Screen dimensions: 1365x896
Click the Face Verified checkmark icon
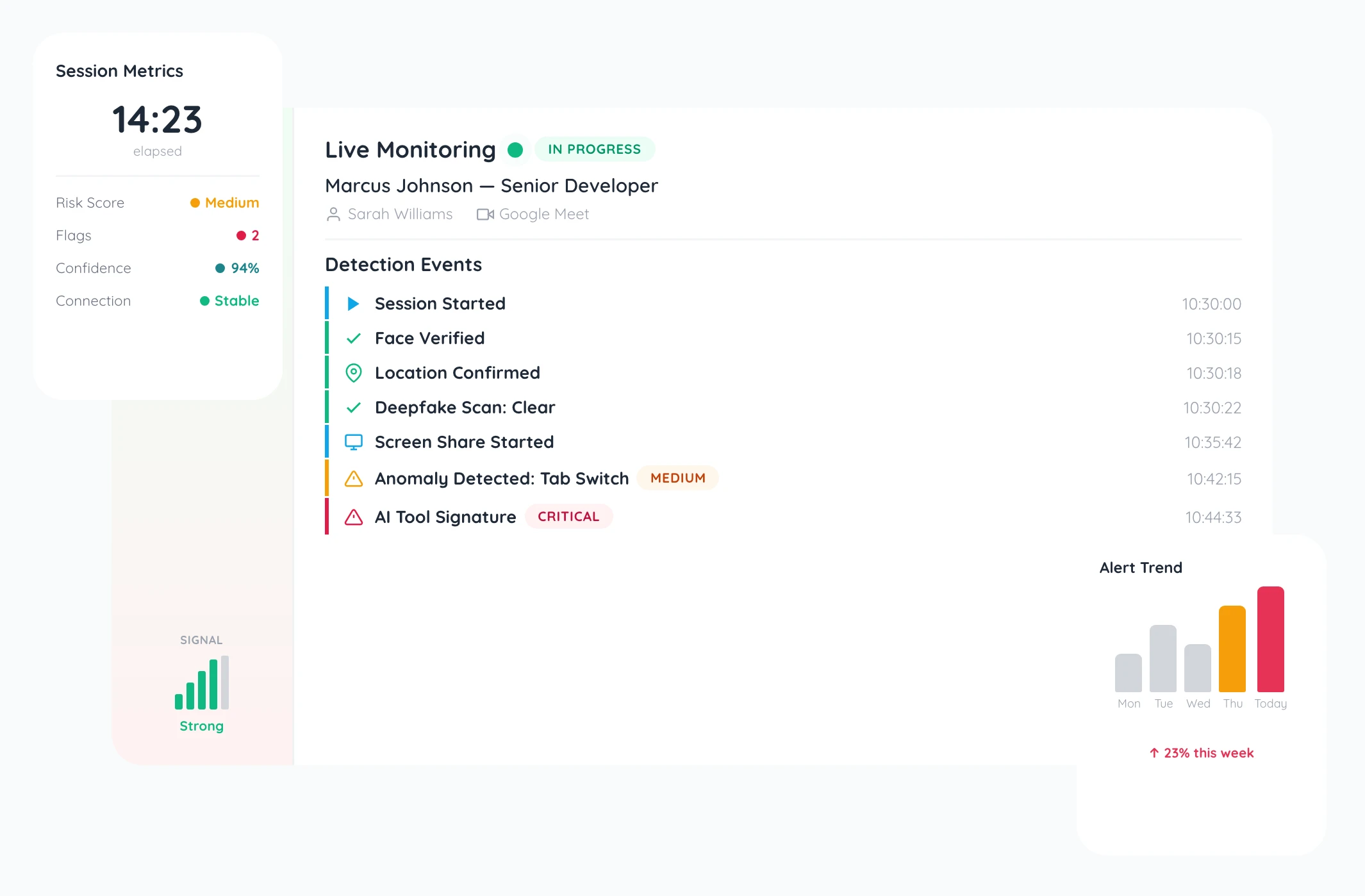353,338
